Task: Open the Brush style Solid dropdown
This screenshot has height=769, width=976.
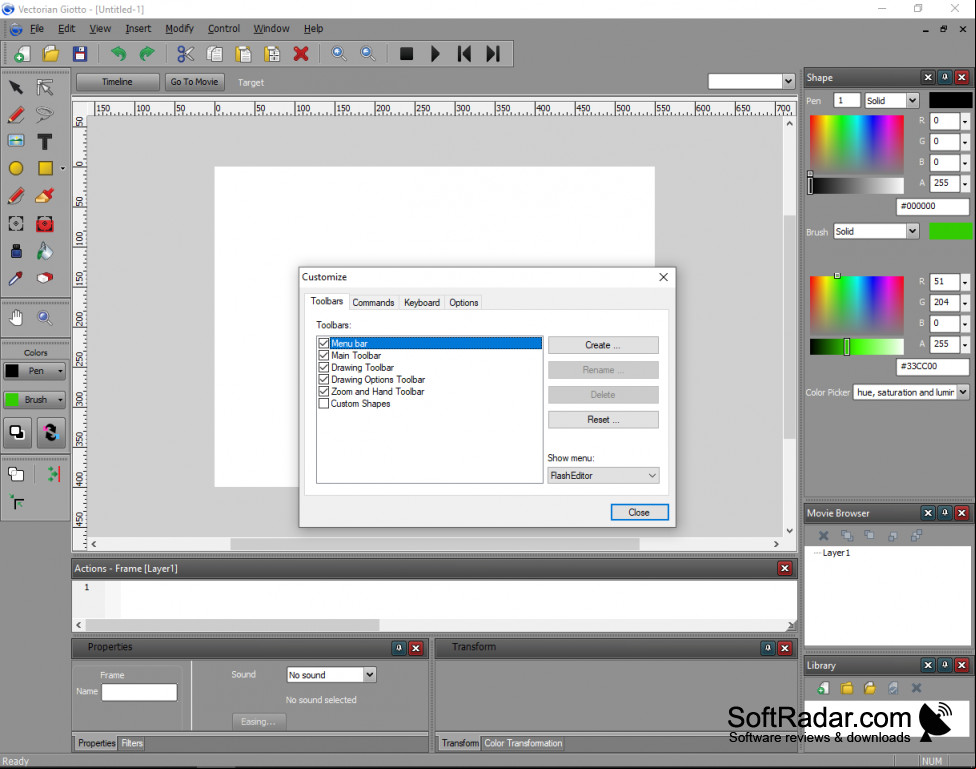Action: pos(876,232)
